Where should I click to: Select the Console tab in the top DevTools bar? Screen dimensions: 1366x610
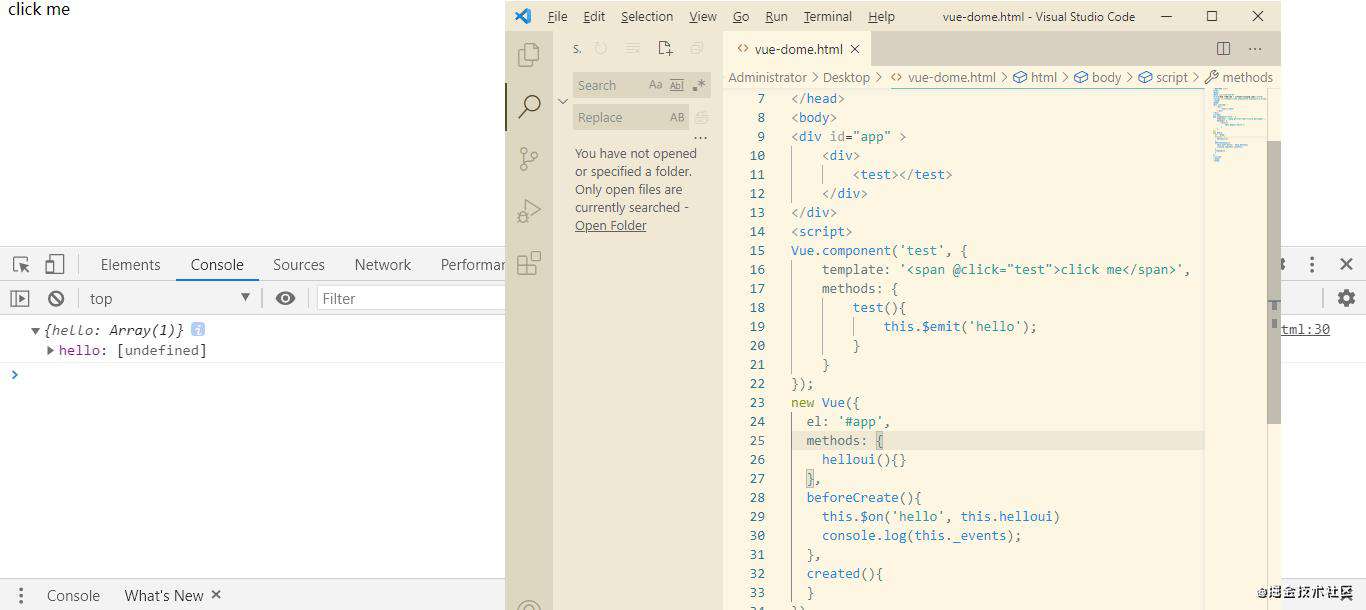[x=217, y=265]
